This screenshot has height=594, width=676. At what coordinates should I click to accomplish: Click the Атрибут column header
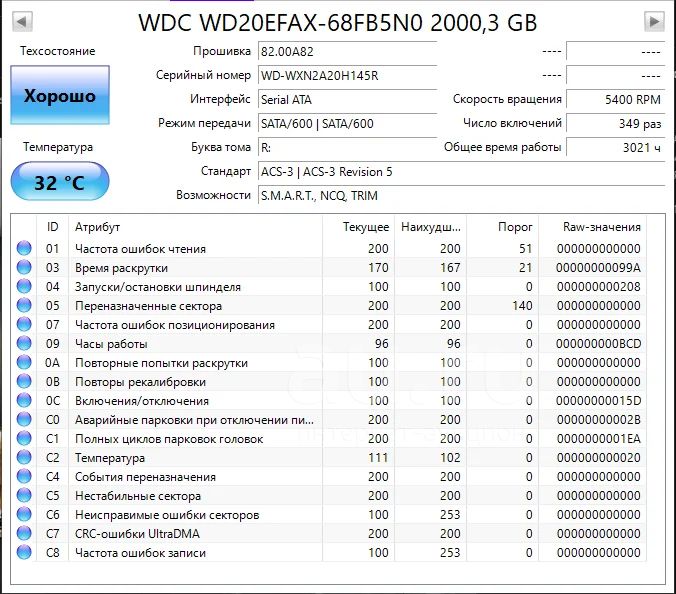point(195,227)
